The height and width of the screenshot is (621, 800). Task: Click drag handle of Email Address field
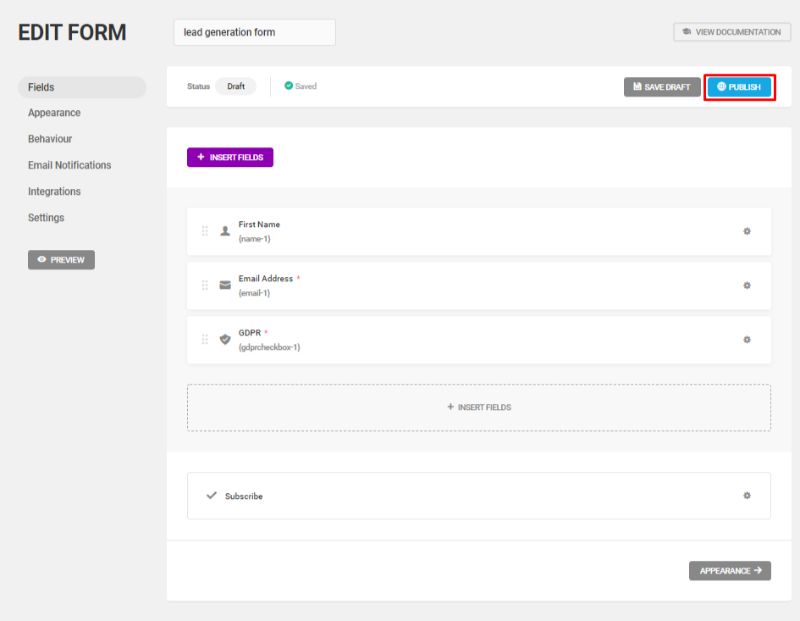pos(205,285)
